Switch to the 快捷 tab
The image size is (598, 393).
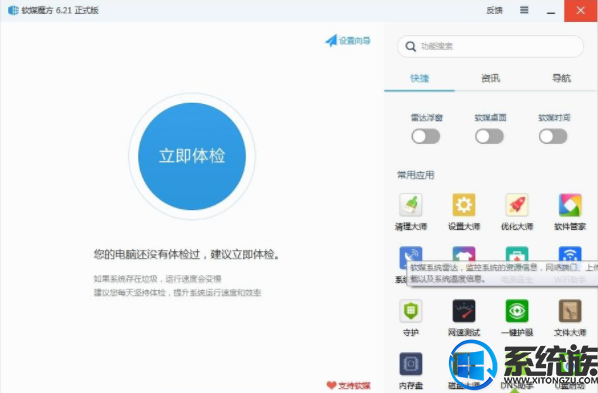(x=420, y=78)
